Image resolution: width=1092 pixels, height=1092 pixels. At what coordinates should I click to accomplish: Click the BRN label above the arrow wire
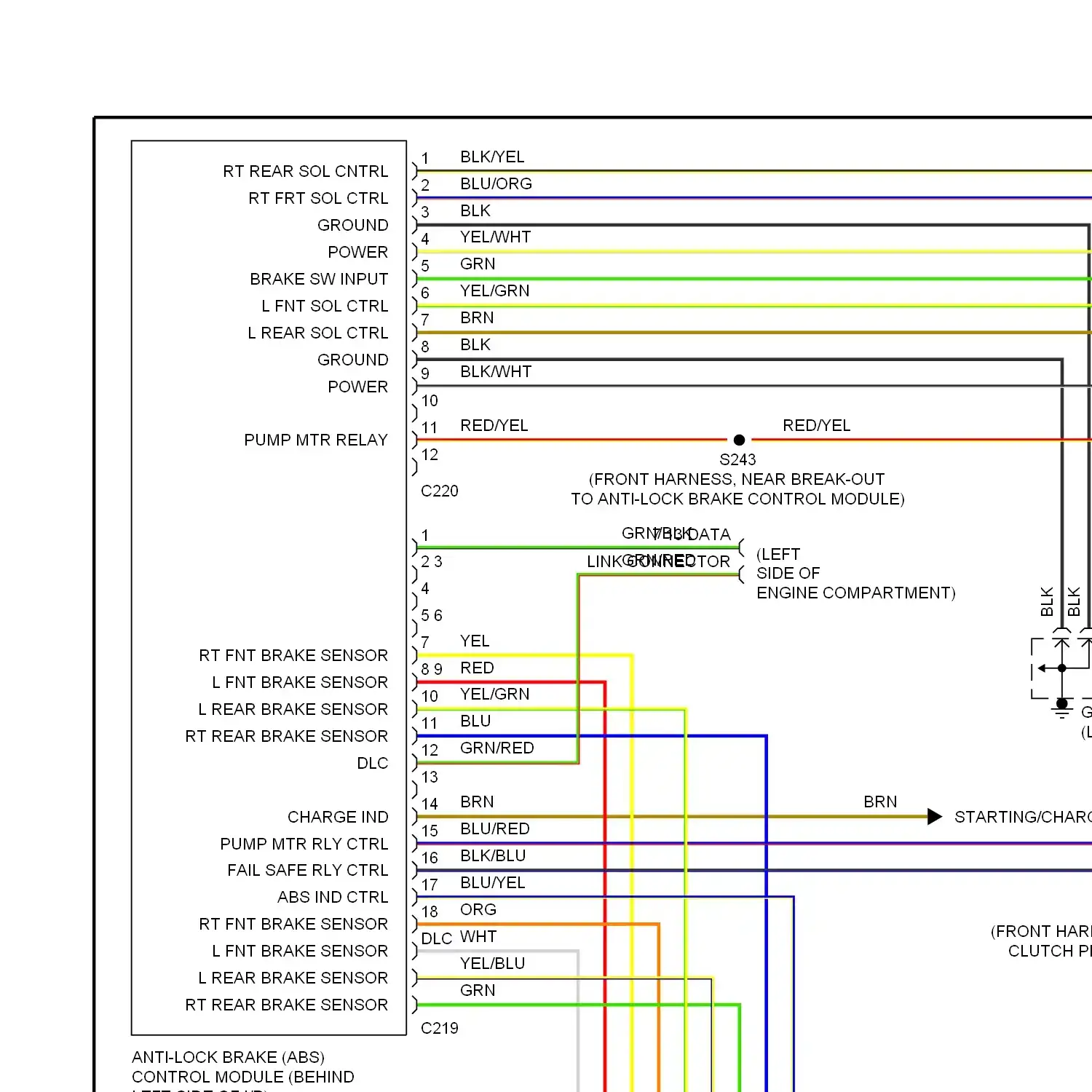(880, 802)
